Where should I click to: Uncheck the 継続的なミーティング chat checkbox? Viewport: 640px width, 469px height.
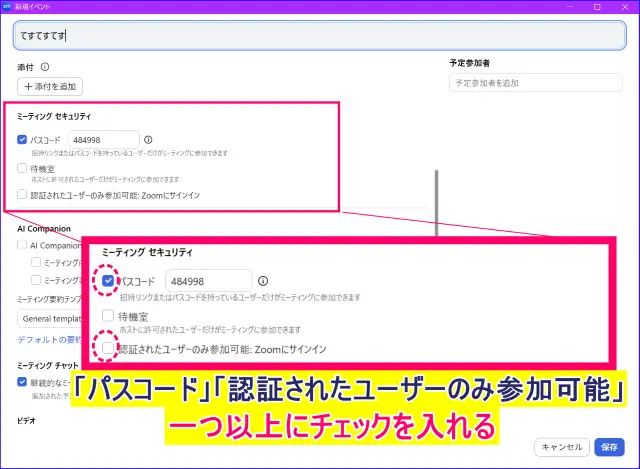point(22,382)
